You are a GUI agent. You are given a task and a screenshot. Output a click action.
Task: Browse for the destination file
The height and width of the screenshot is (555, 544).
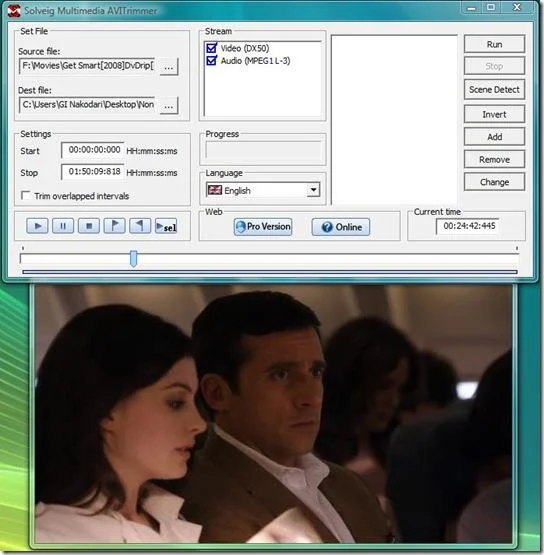click(169, 105)
